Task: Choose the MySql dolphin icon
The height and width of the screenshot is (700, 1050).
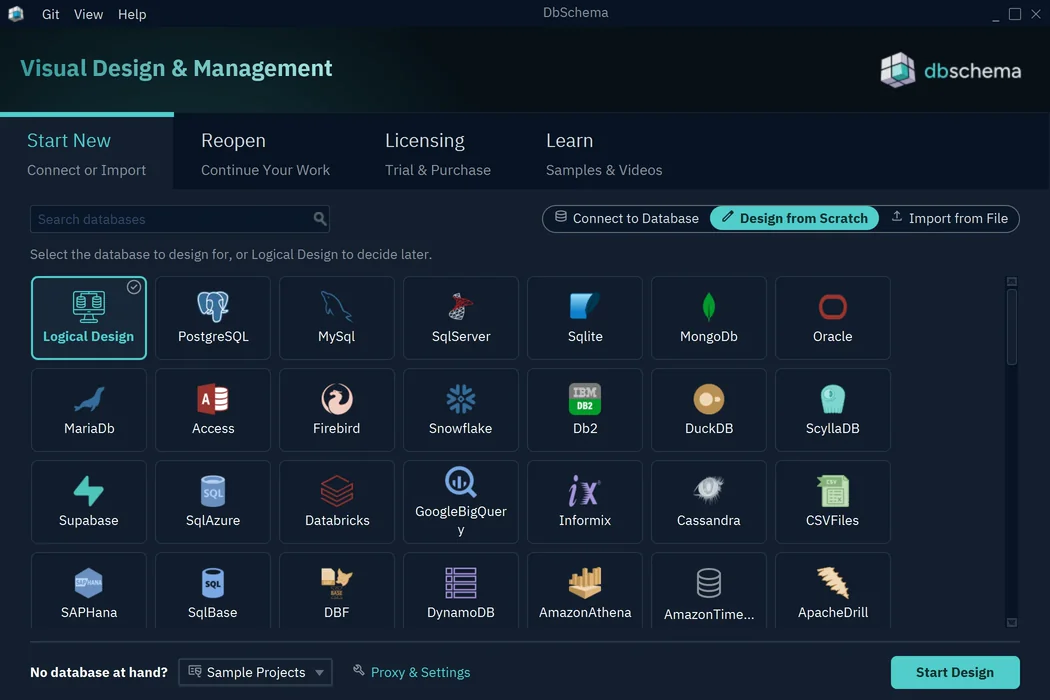Action: coord(336,307)
